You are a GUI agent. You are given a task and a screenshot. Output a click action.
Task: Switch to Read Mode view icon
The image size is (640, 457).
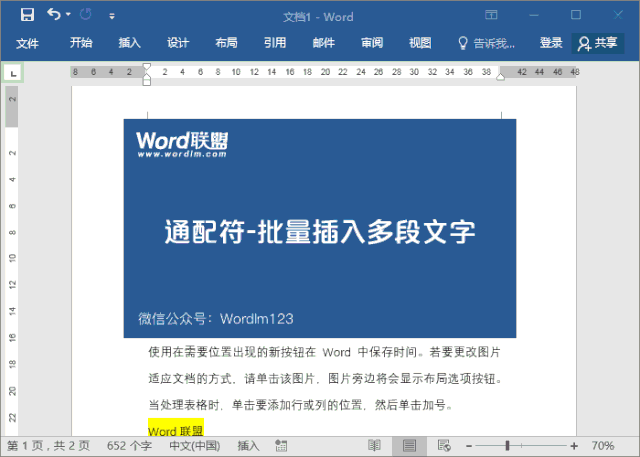pyautogui.click(x=374, y=446)
